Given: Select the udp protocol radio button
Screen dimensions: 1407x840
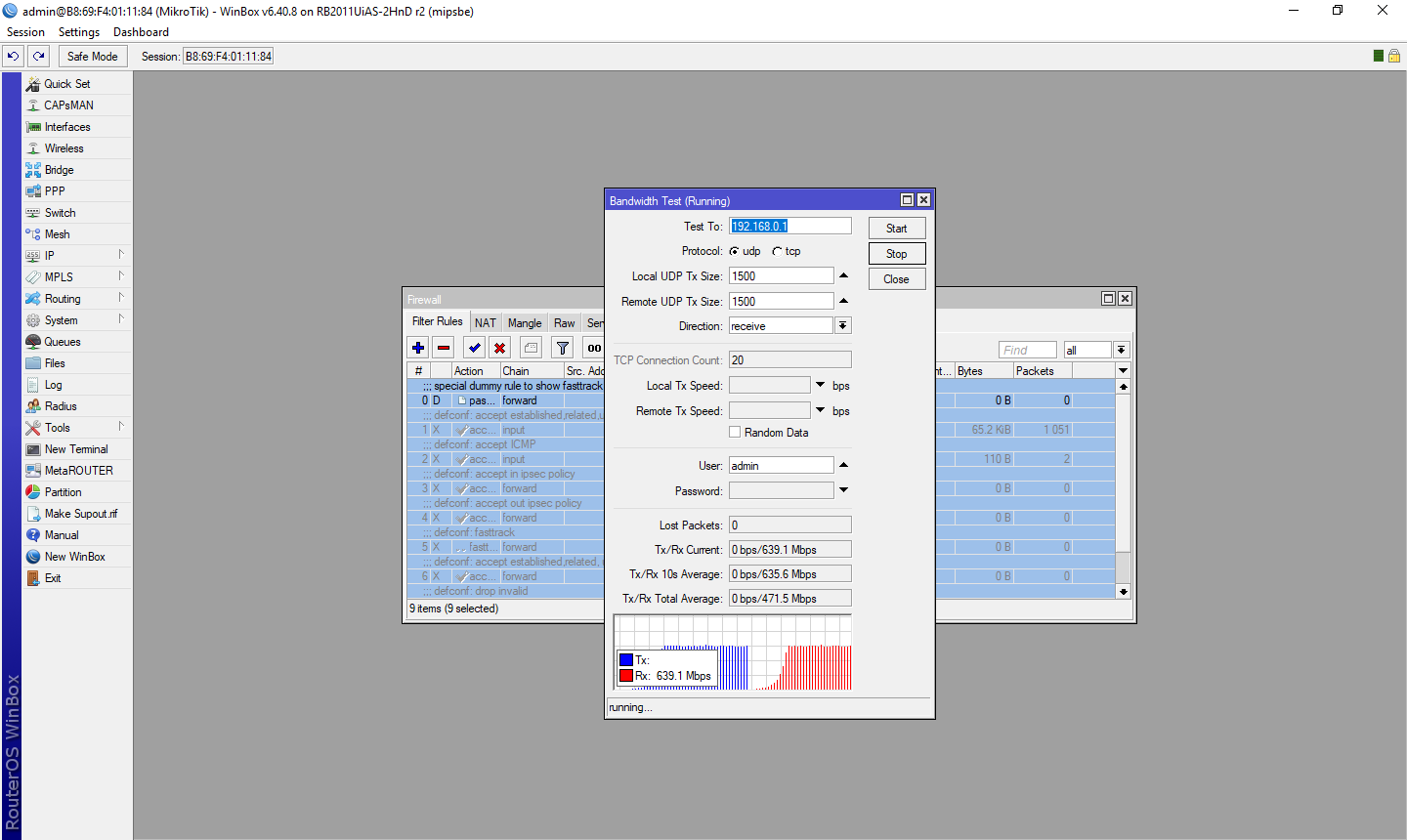Looking at the screenshot, I should (x=734, y=251).
